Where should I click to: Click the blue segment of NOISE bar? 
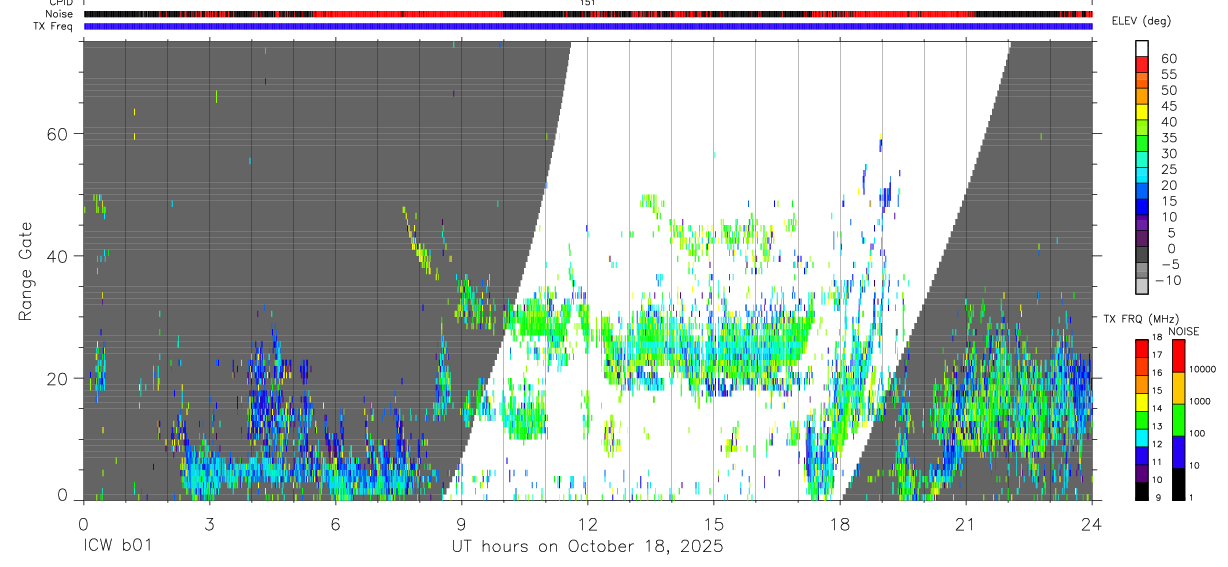coord(1178,452)
